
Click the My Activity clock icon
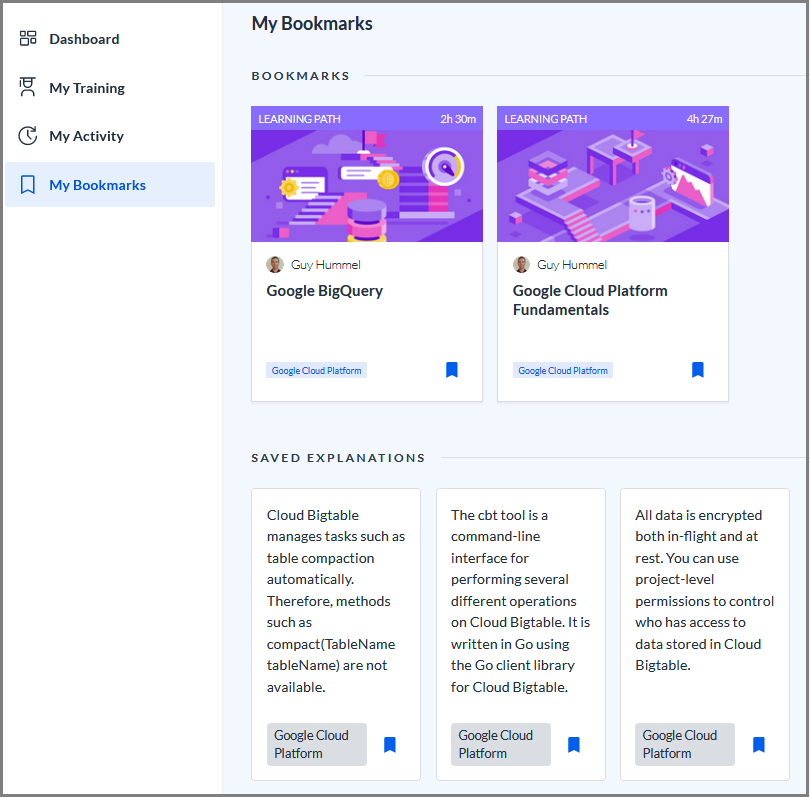pyautogui.click(x=28, y=136)
